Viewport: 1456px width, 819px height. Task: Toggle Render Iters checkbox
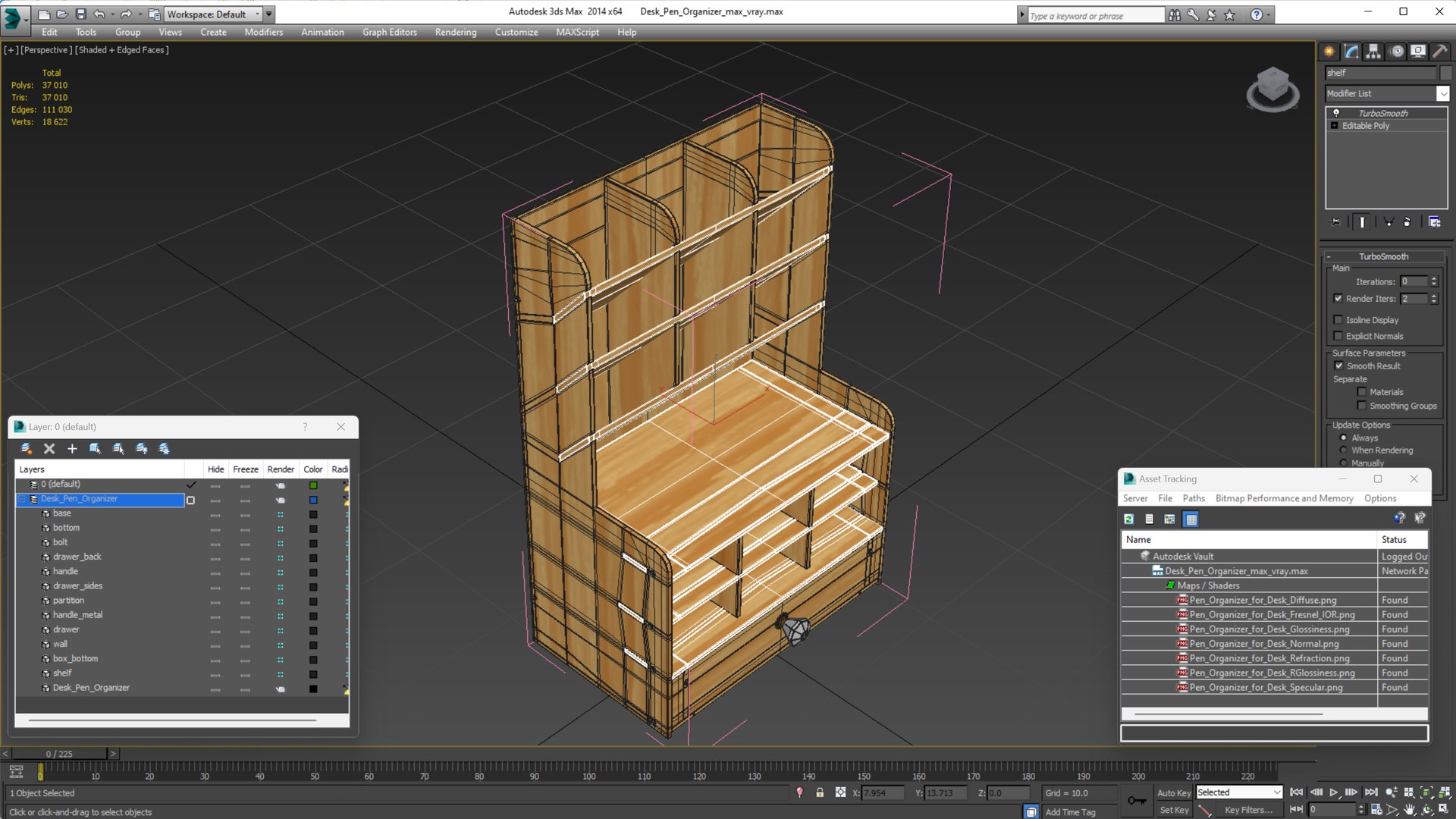[x=1338, y=299]
